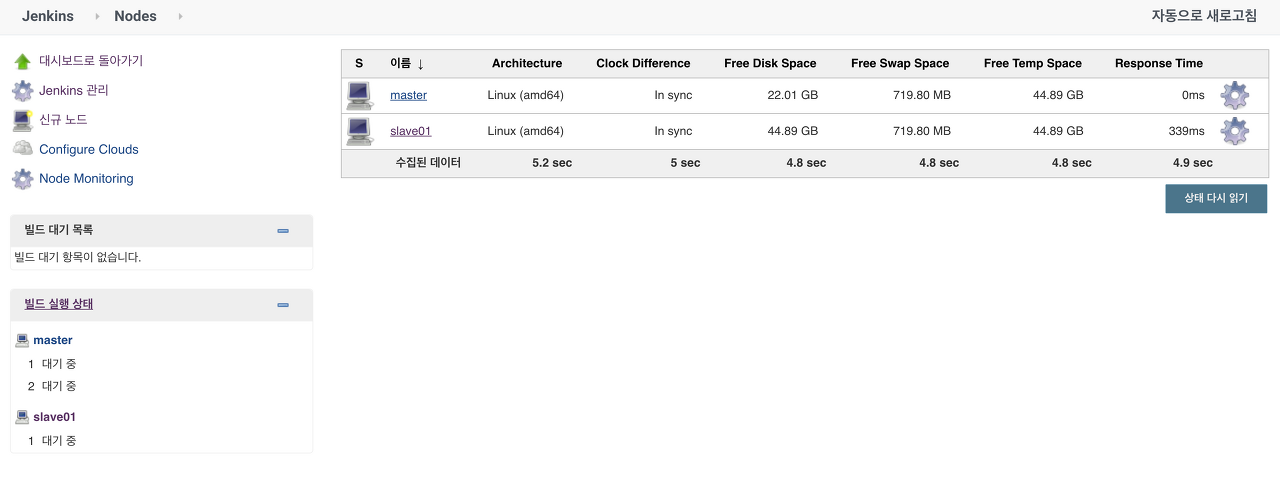The width and height of the screenshot is (1280, 484).
Task: Open 빌드 실행 상태 header link
Action: tap(59, 304)
